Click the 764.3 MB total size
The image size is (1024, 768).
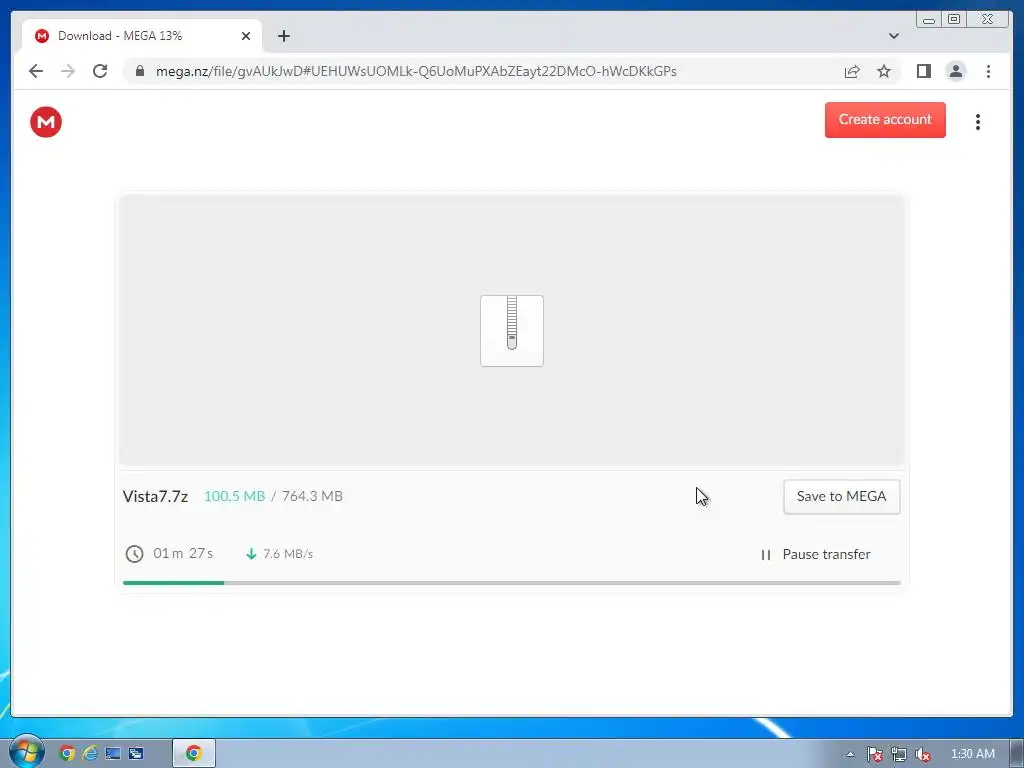tap(312, 496)
